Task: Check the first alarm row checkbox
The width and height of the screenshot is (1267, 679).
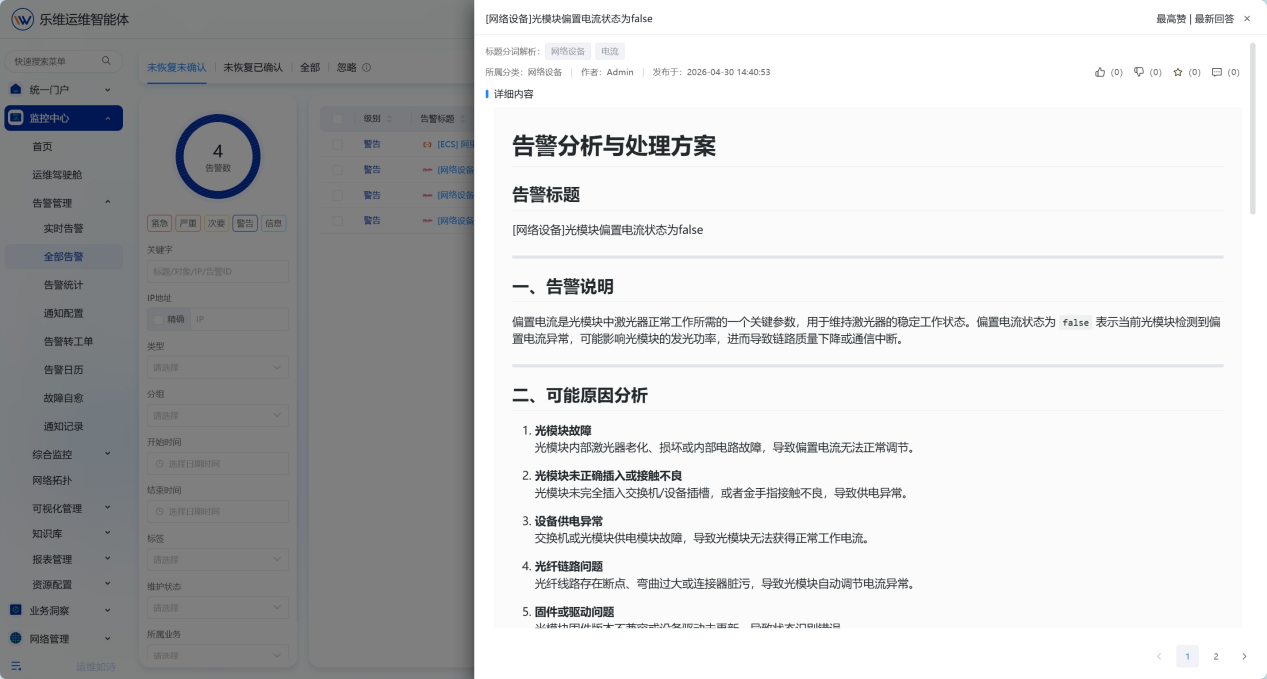Action: [x=337, y=144]
